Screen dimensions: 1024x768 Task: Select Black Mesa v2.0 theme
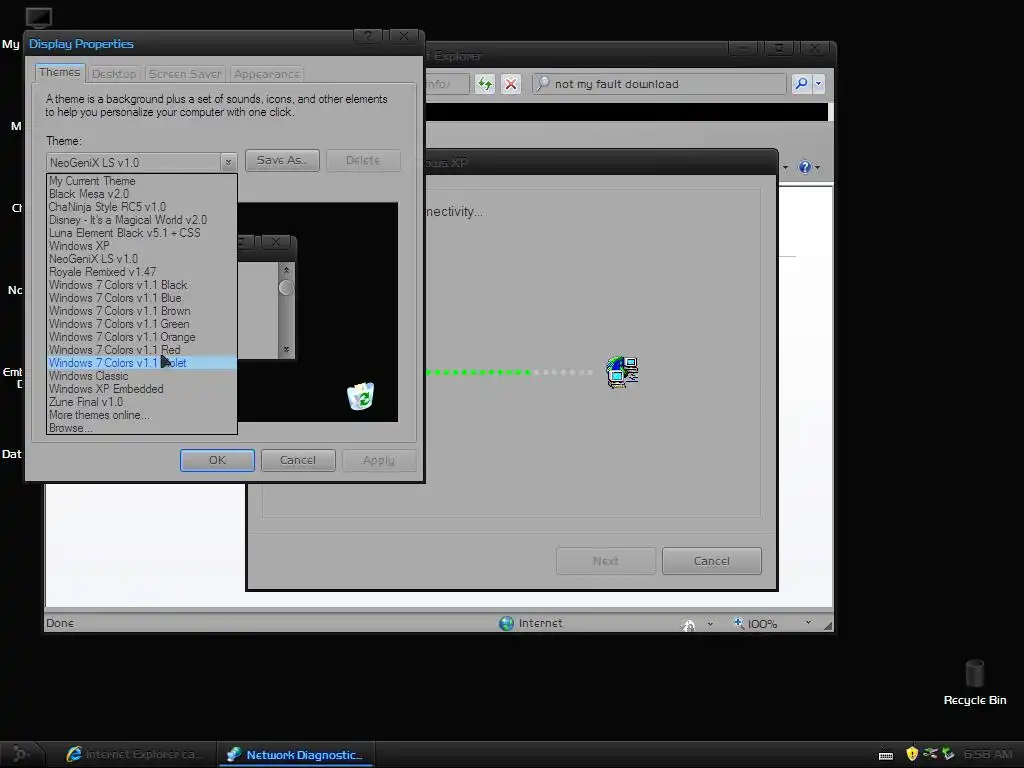click(142, 194)
